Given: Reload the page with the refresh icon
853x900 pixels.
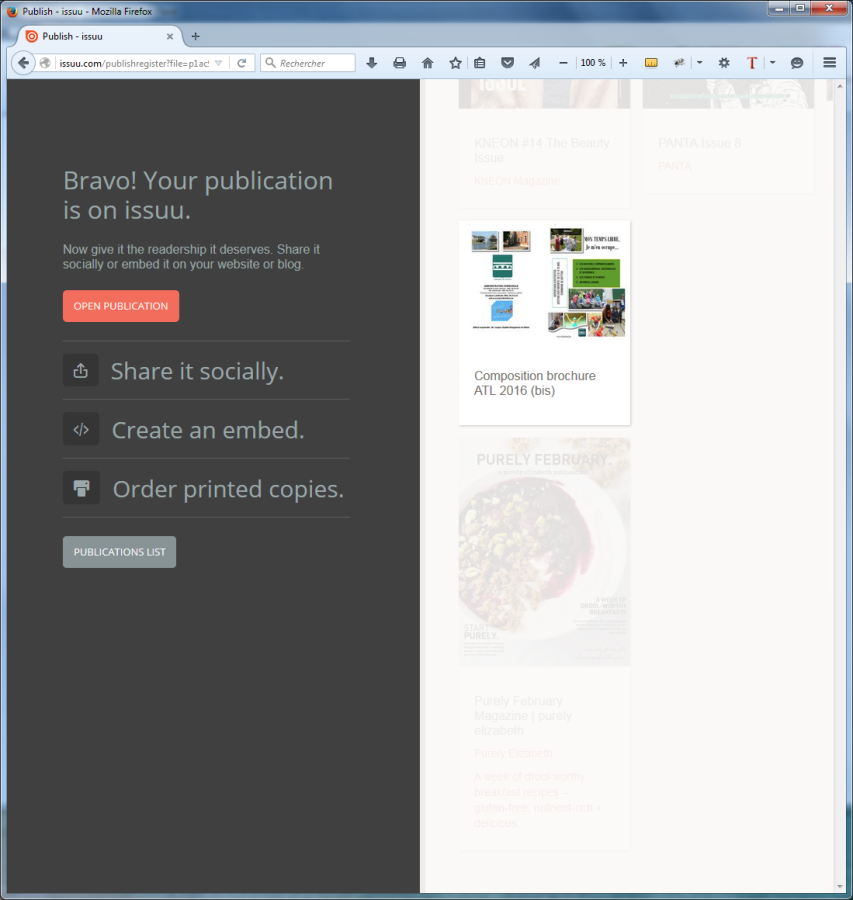Looking at the screenshot, I should 242,63.
